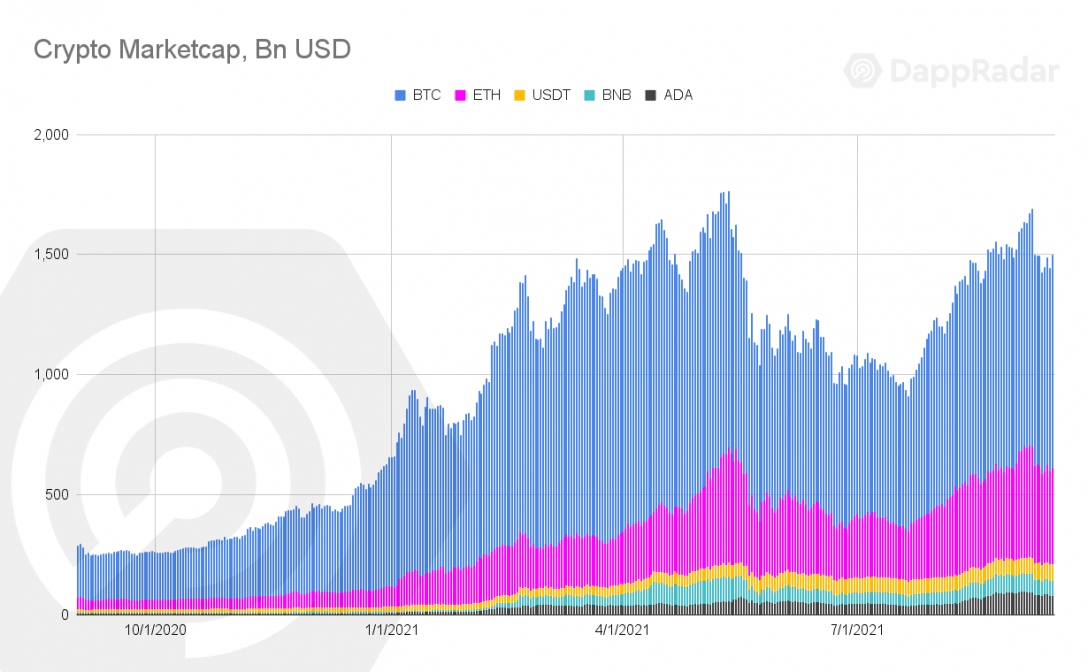This screenshot has width=1088, height=672.
Task: Click the 7/1/2021 x-axis date label
Action: [858, 630]
